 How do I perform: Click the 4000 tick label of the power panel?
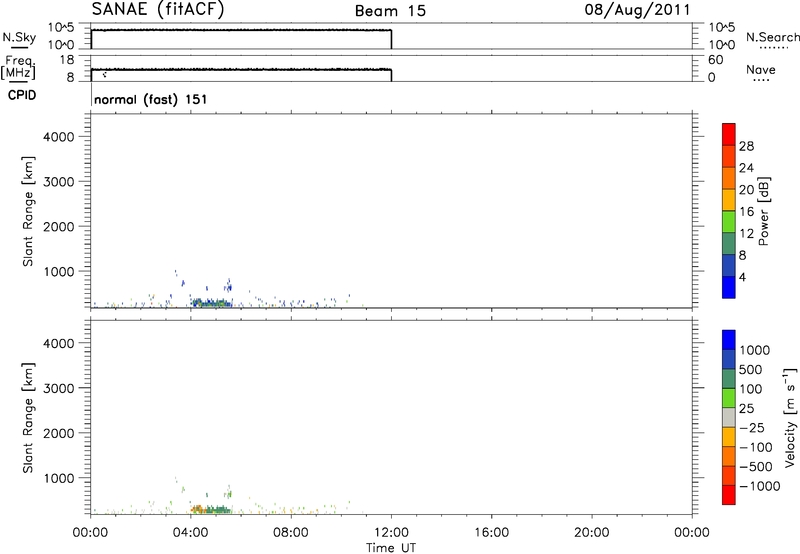pos(59,137)
